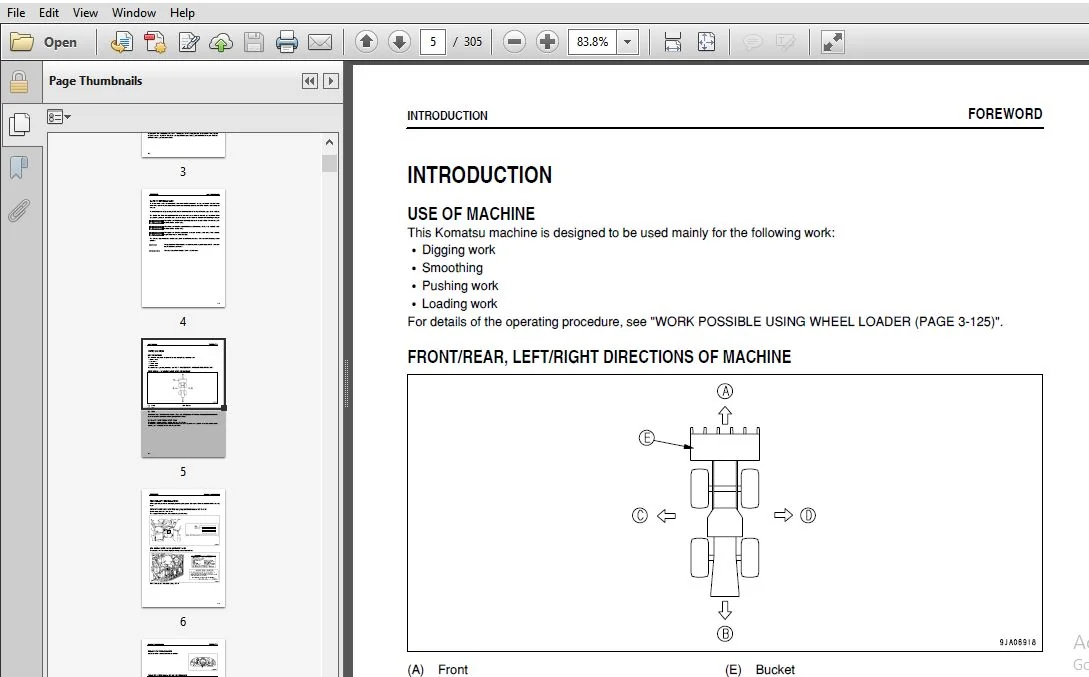
Task: Click the circled B label in diagram
Action: 724,633
